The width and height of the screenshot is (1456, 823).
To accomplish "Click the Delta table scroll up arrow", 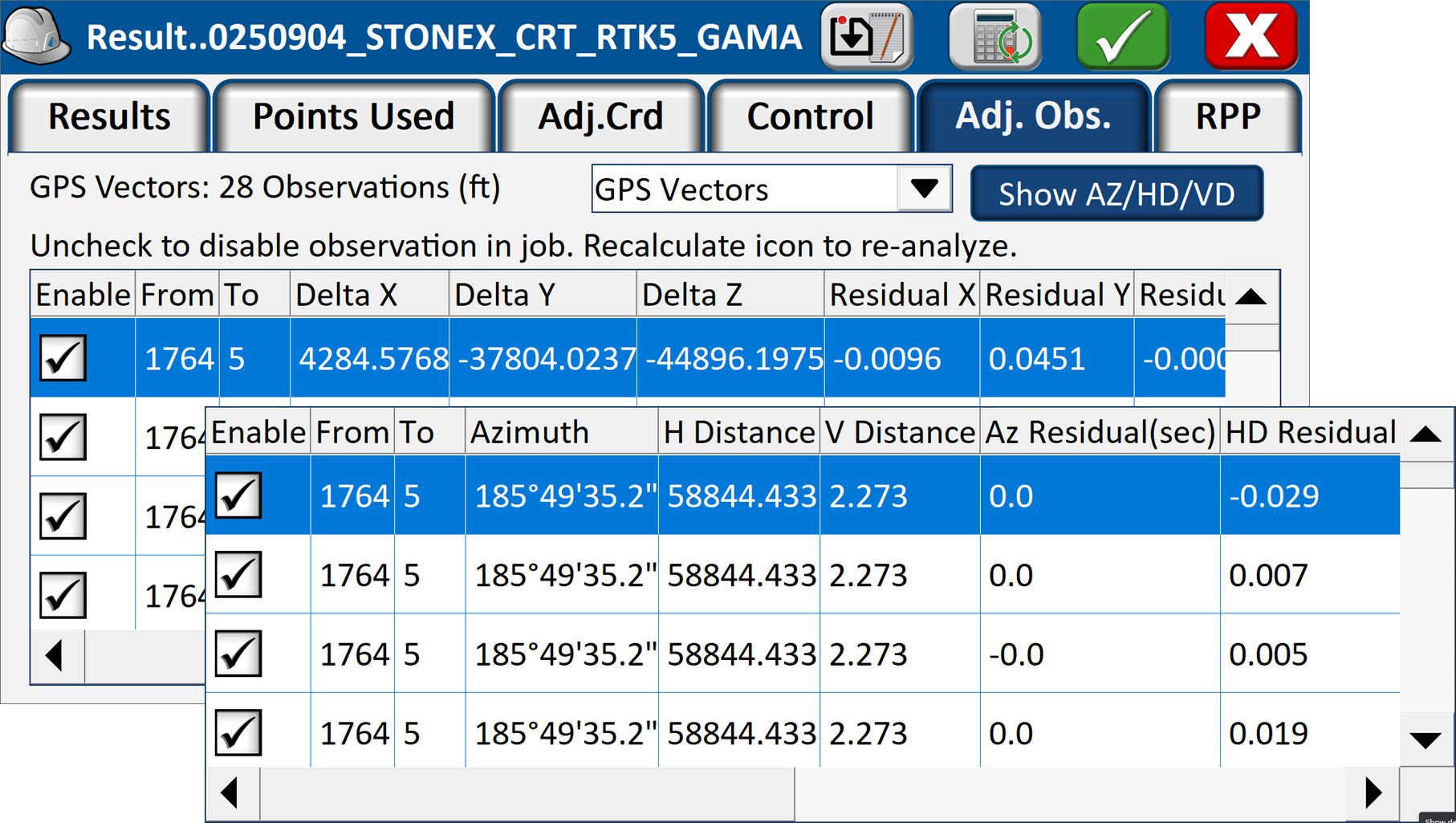I will [x=1251, y=298].
